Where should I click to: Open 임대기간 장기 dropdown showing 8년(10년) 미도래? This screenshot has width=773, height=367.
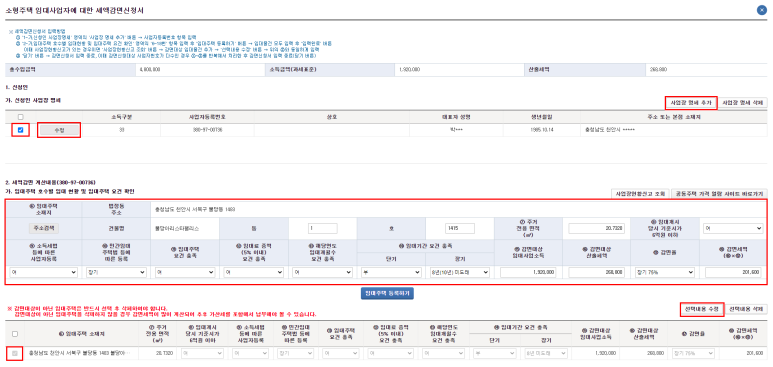(459, 272)
